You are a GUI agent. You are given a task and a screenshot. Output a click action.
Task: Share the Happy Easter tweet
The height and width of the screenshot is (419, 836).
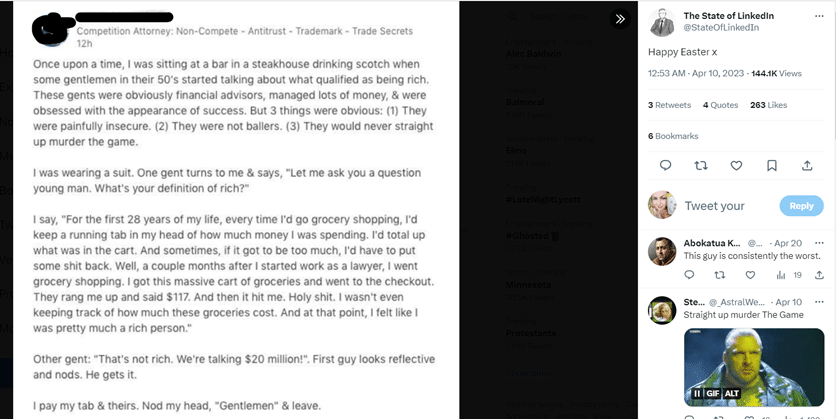tap(807, 166)
